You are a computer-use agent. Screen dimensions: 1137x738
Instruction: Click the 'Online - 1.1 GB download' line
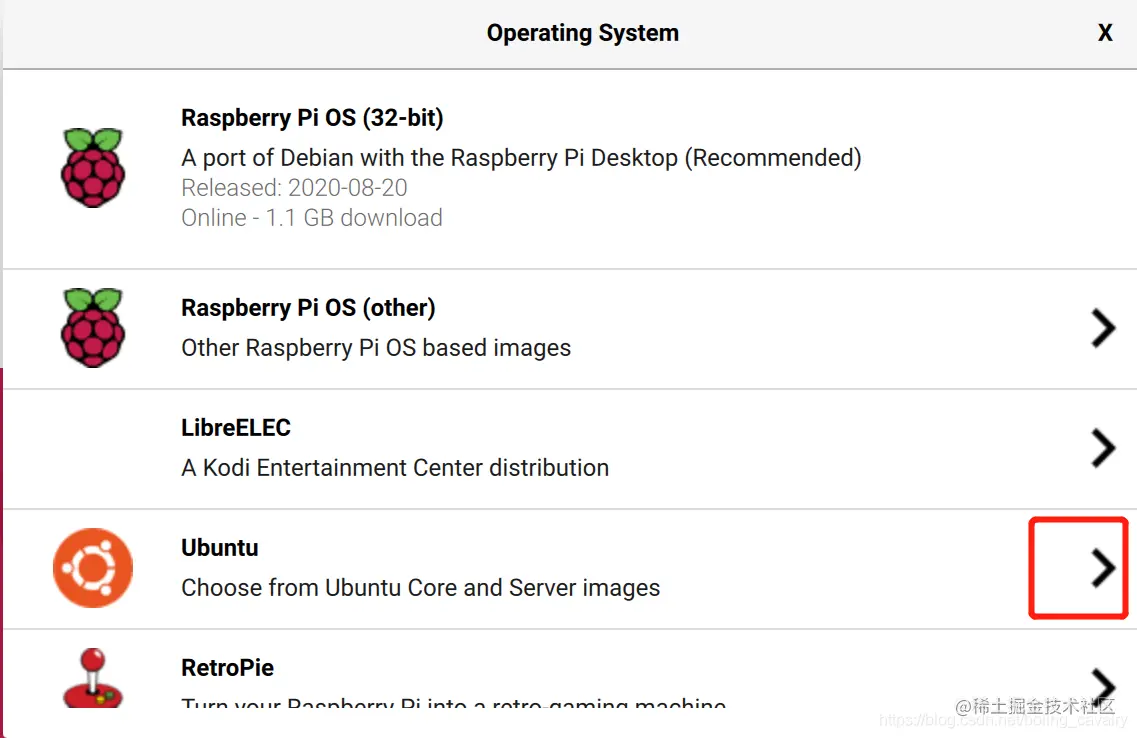[312, 218]
